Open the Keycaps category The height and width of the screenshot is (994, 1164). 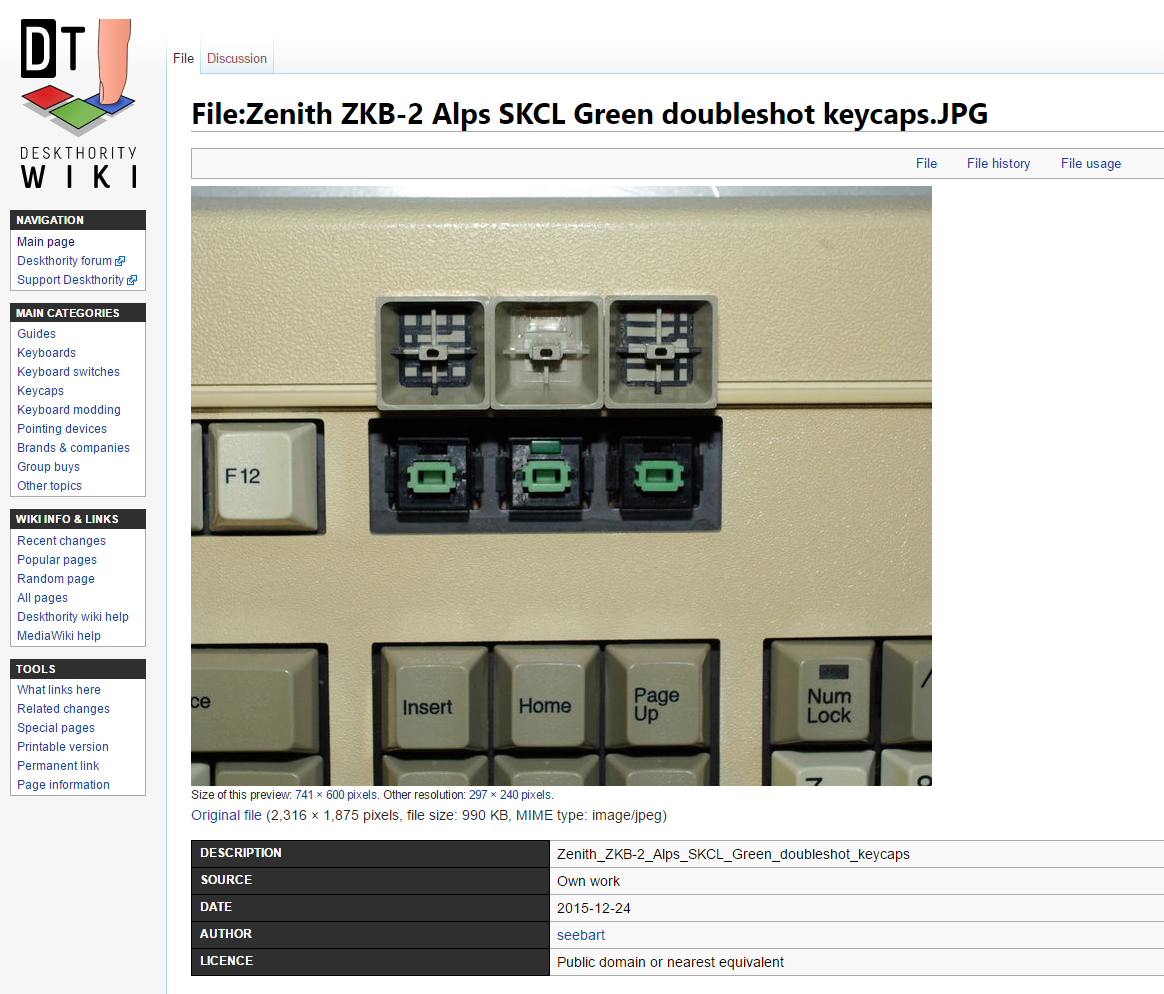point(40,391)
